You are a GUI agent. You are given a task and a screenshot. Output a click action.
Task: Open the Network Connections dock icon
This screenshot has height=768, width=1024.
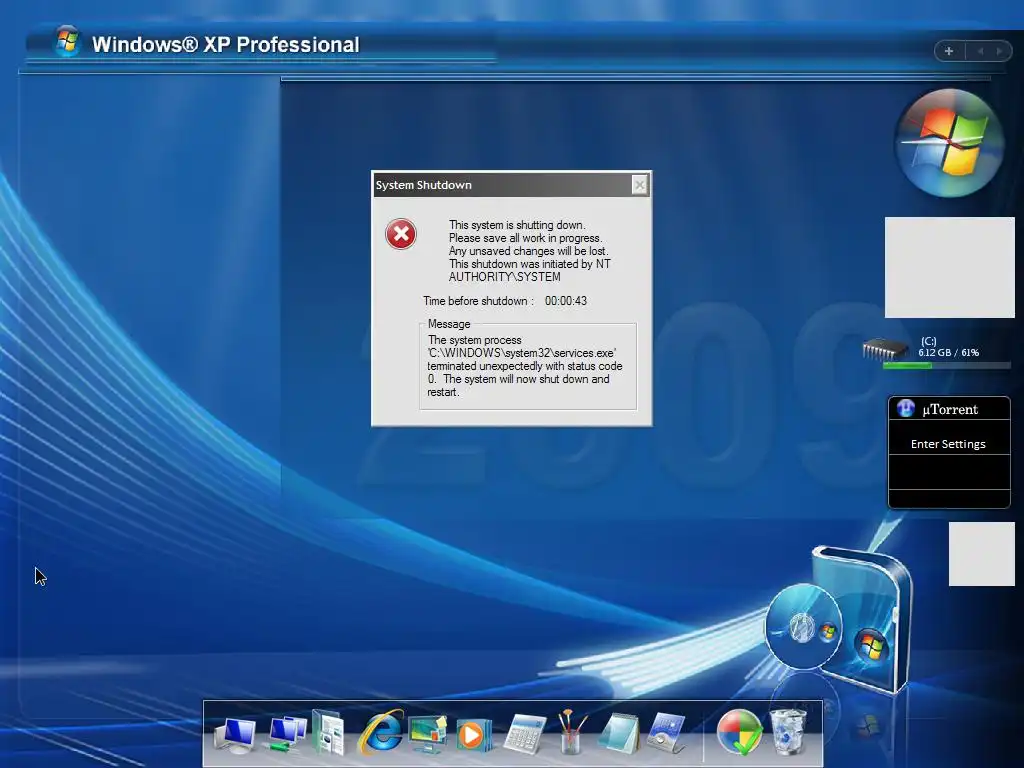click(x=287, y=733)
